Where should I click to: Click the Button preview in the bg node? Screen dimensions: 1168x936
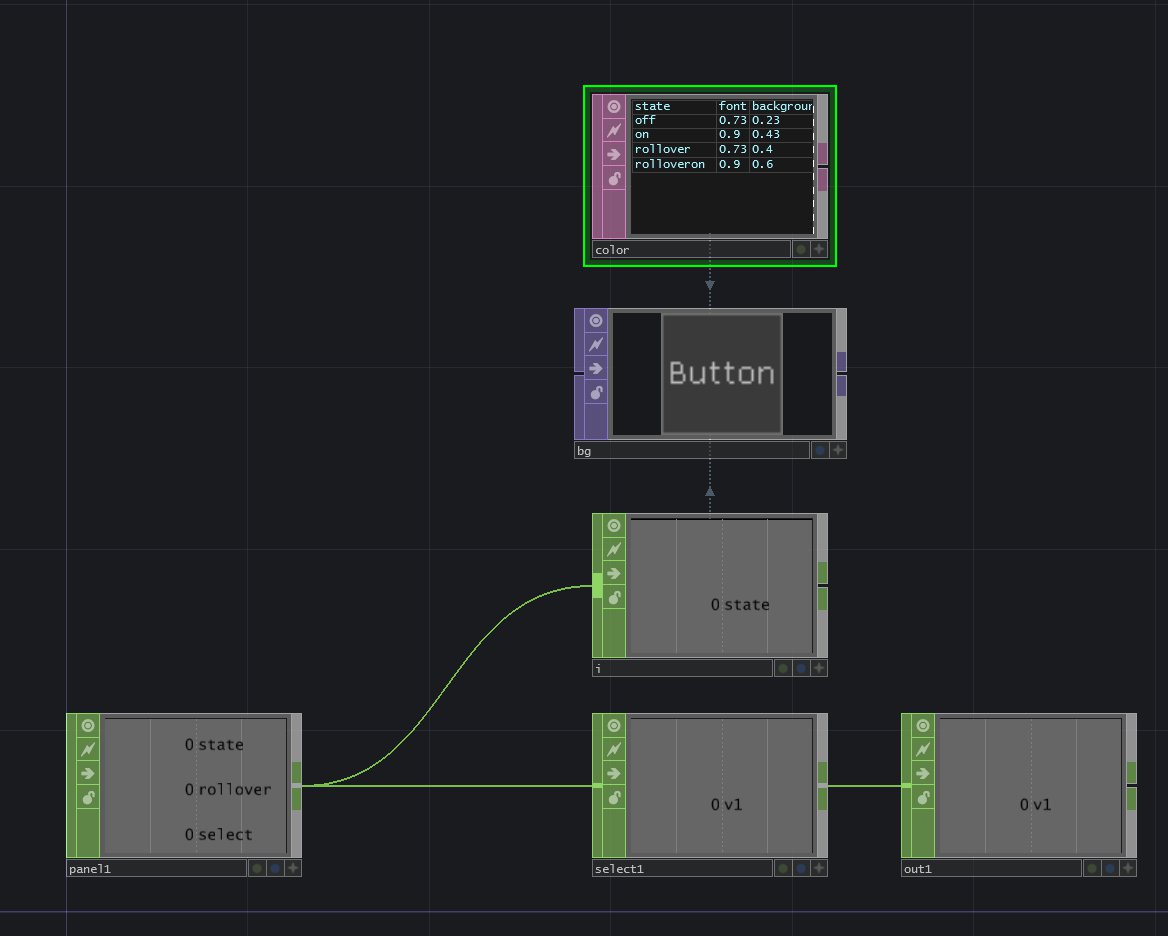(721, 374)
